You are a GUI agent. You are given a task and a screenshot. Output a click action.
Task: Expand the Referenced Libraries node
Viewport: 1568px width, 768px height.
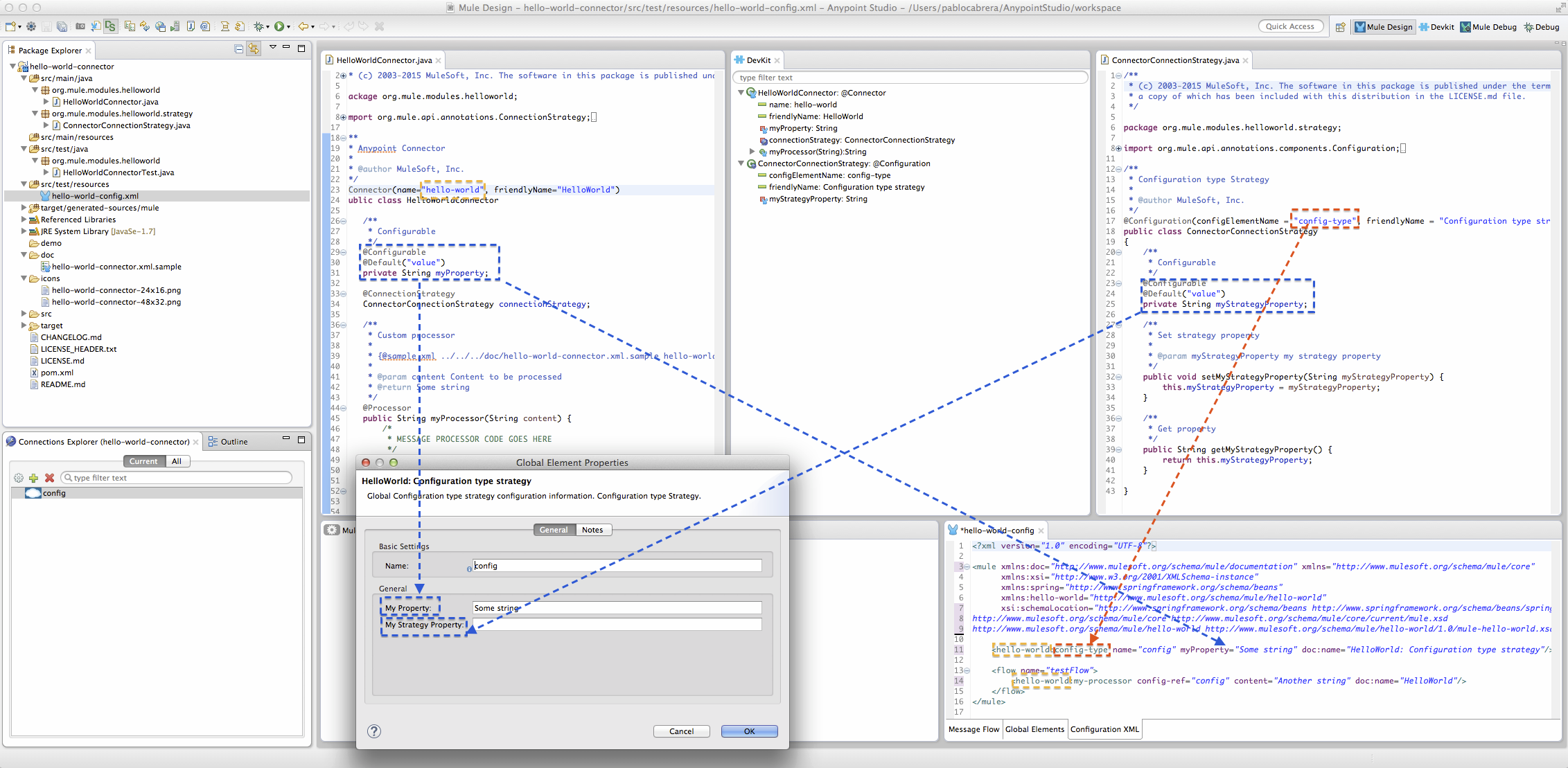pos(24,220)
